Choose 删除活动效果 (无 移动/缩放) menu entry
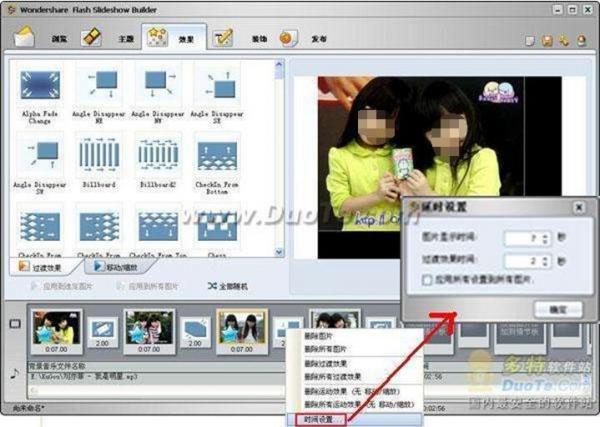This screenshot has width=600, height=427. click(x=354, y=392)
